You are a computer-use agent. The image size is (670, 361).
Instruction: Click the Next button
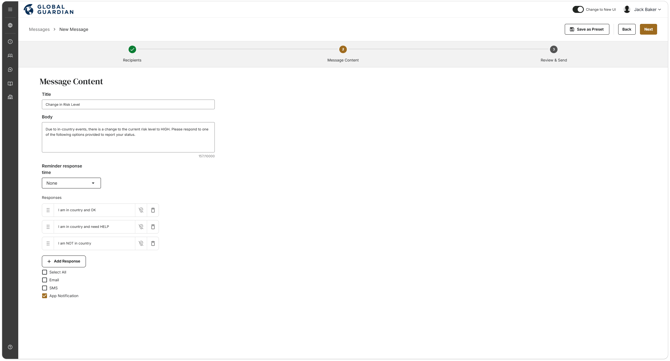click(648, 29)
